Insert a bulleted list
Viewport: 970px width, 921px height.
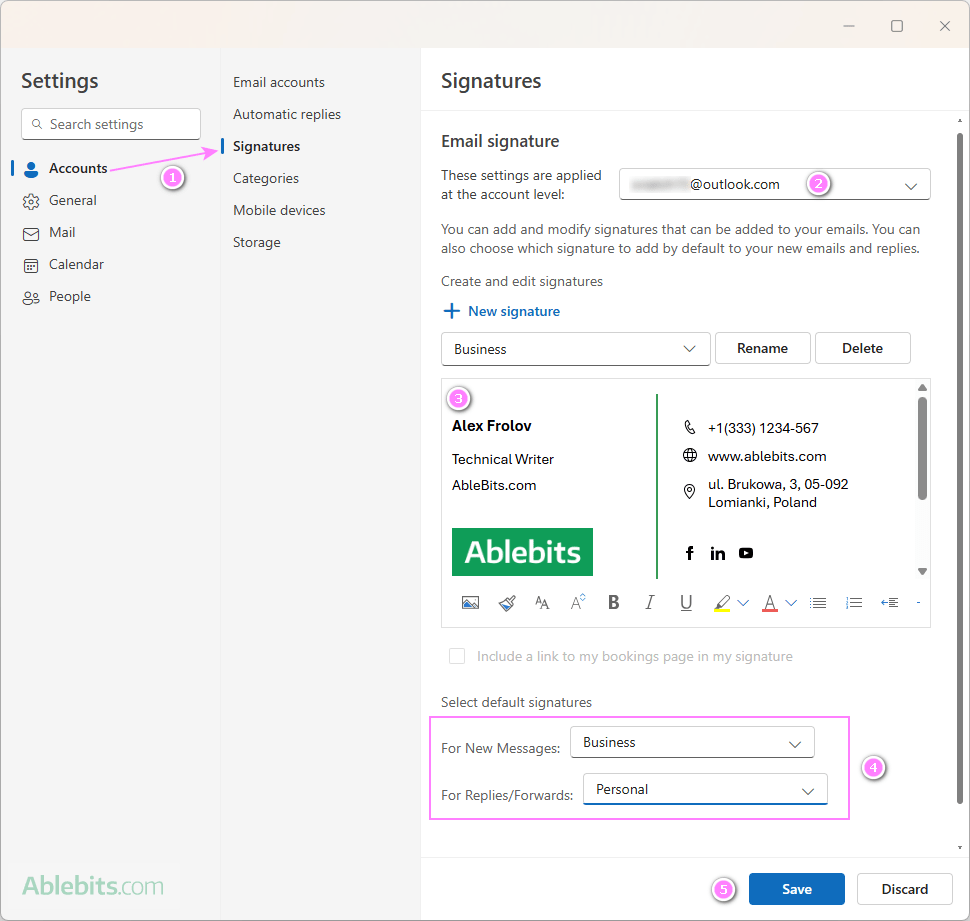point(818,602)
